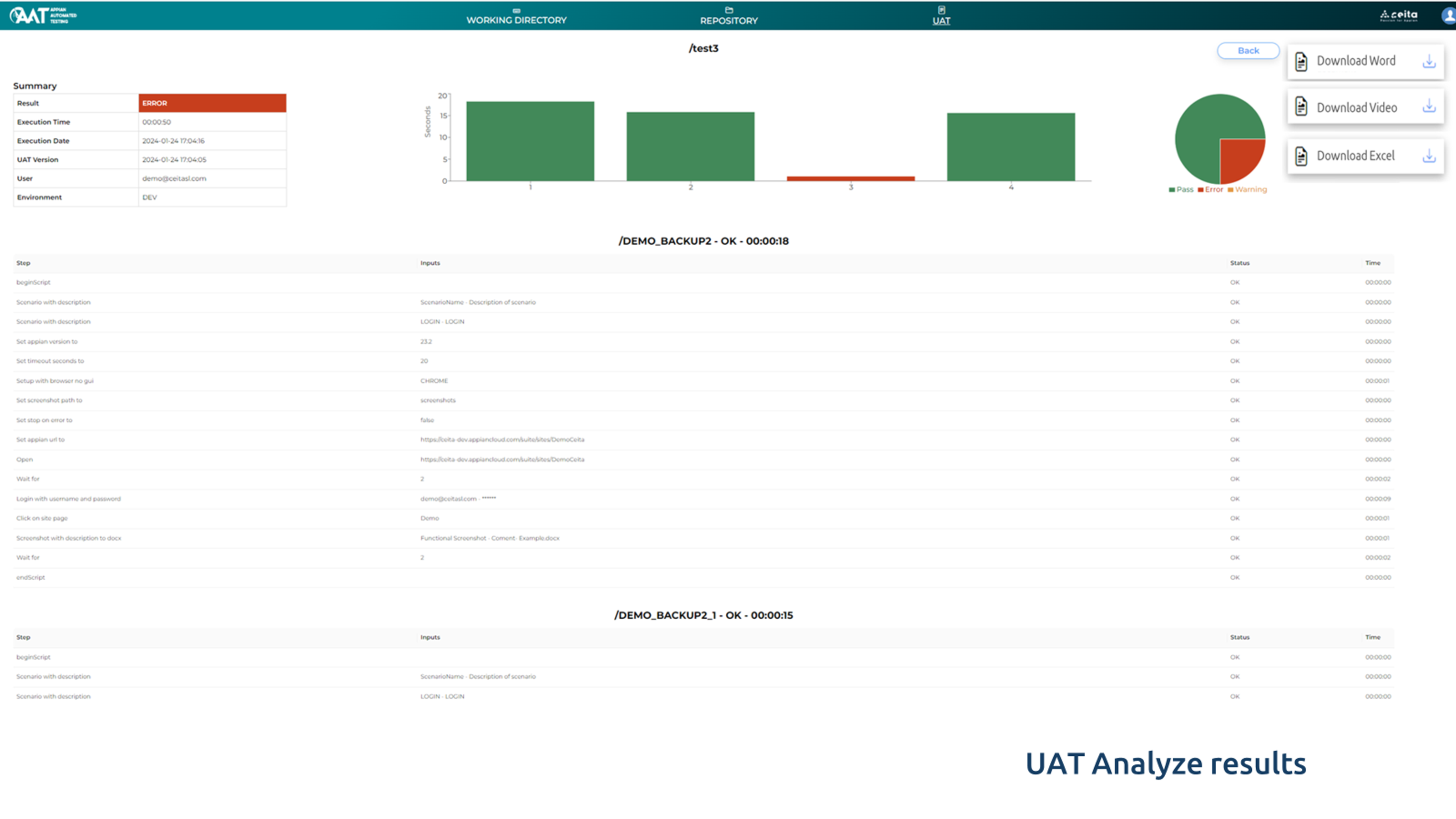Click Execution Date value 2024-01-24 17:04:16
The image size is (1456, 819).
pyautogui.click(x=173, y=141)
